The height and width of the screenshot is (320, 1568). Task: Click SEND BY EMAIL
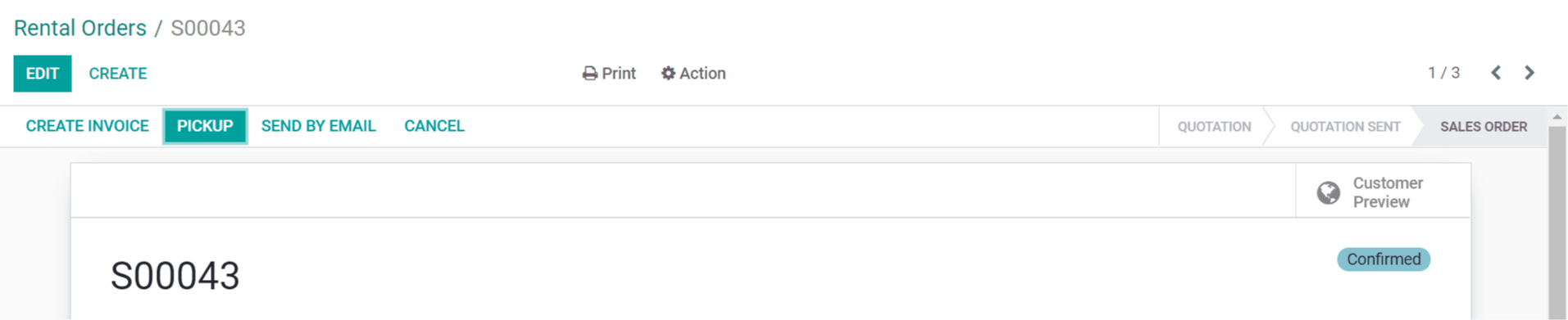coord(318,126)
